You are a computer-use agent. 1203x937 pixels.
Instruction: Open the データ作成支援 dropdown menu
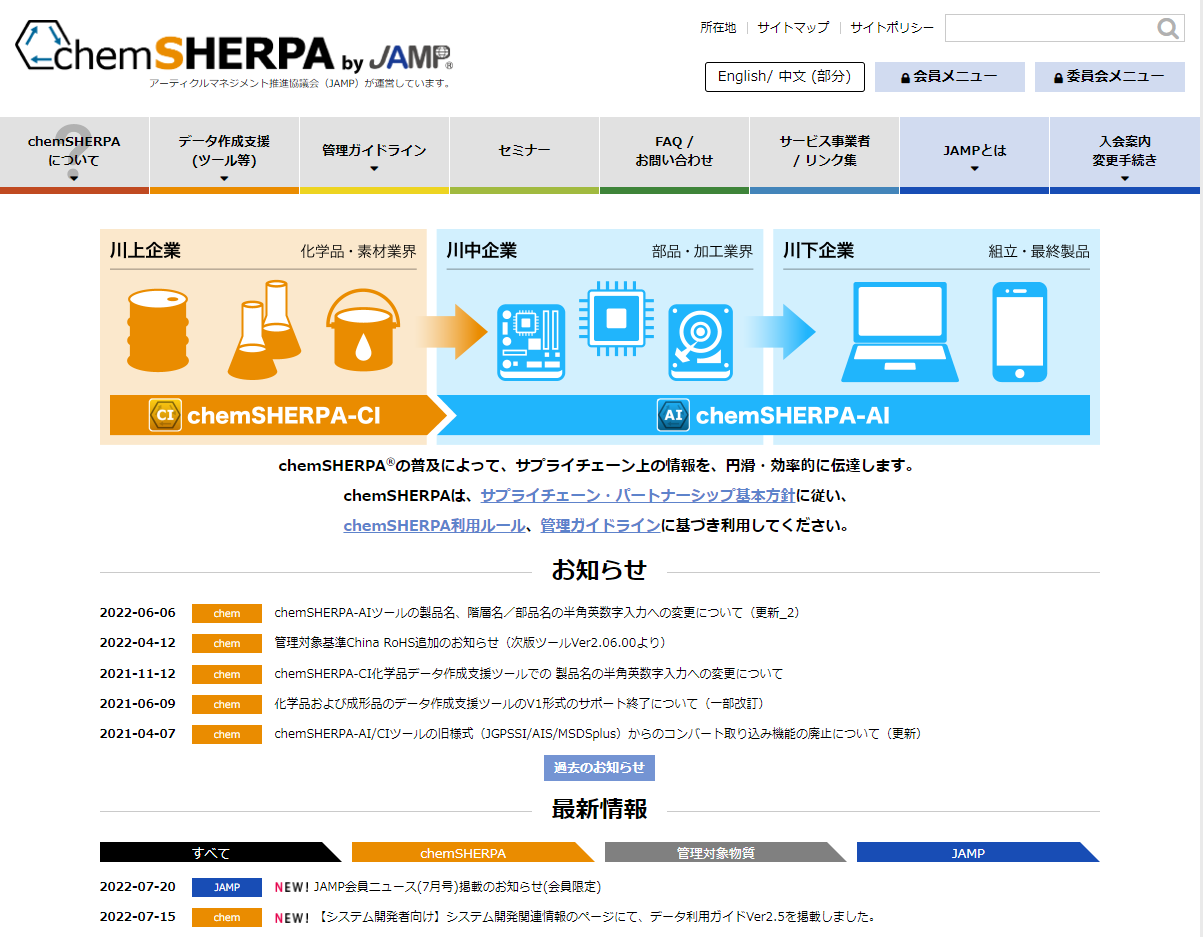pyautogui.click(x=224, y=153)
